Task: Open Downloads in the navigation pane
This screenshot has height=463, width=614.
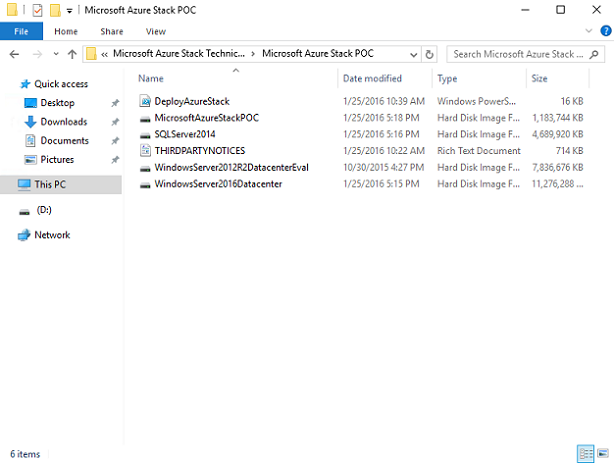Action: click(64, 122)
